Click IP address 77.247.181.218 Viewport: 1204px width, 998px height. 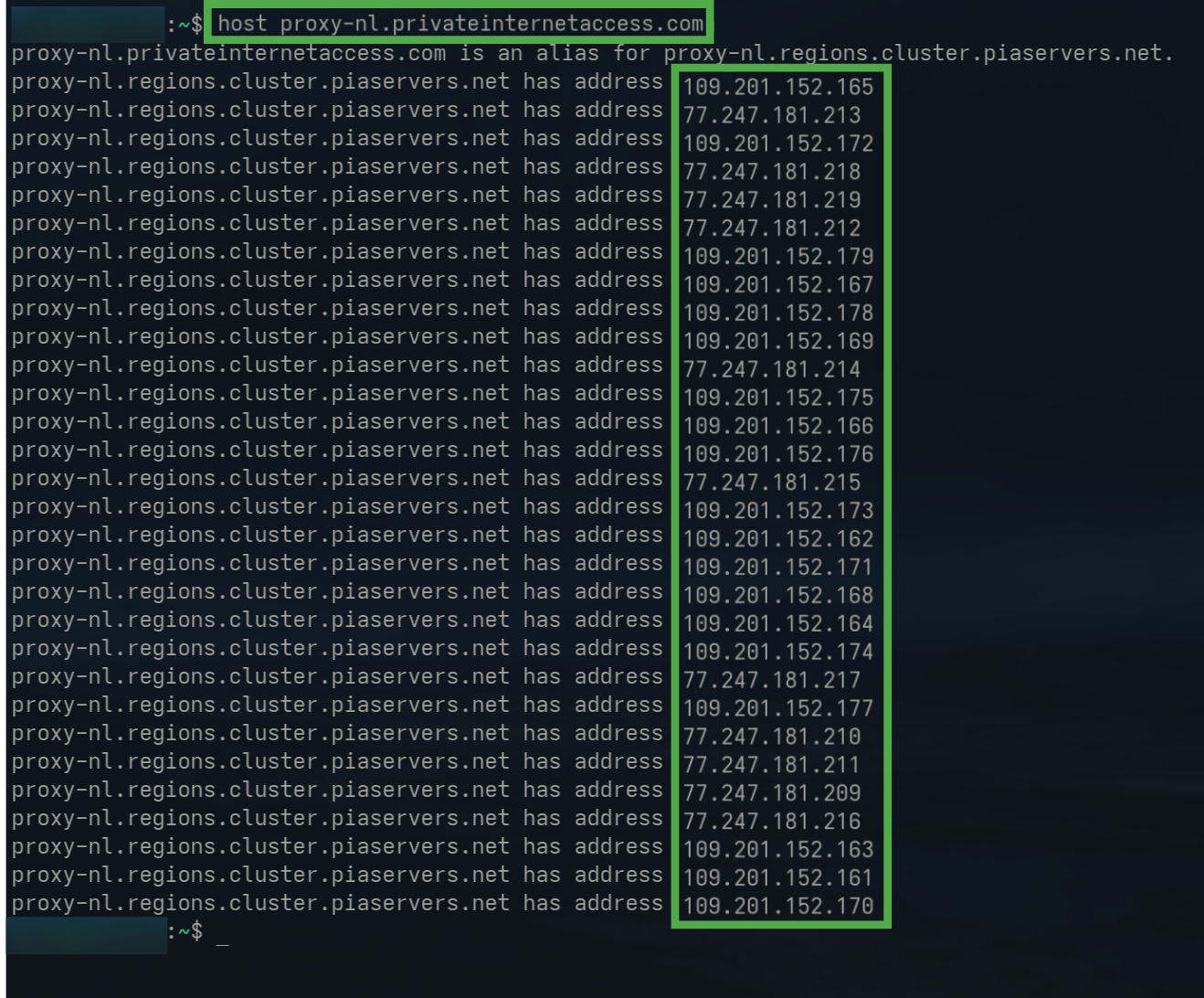coord(772,172)
